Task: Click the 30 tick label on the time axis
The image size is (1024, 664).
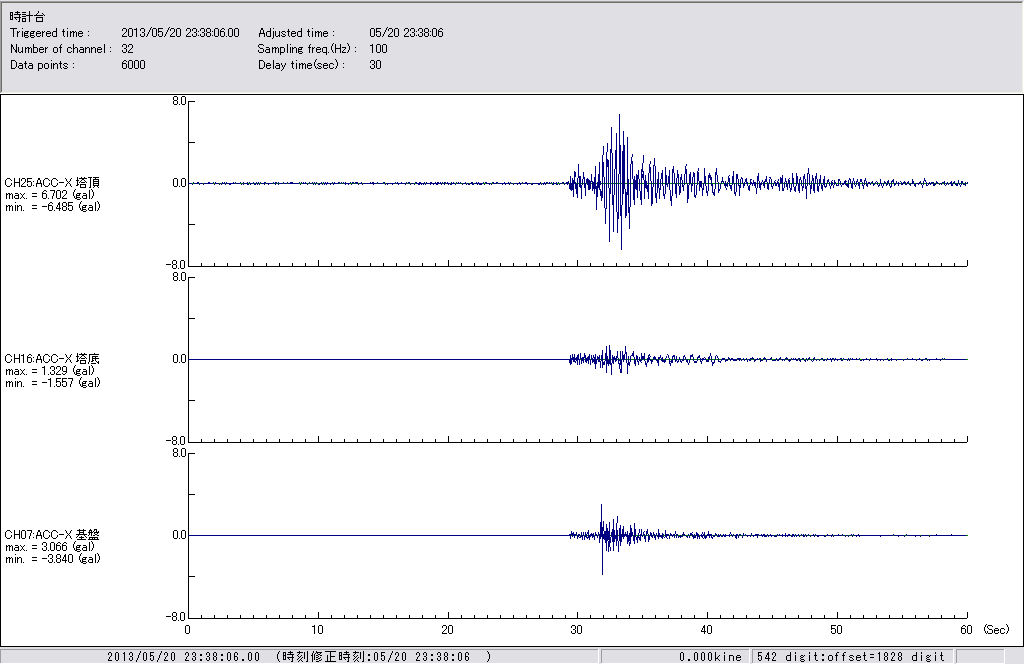Action: pos(577,630)
